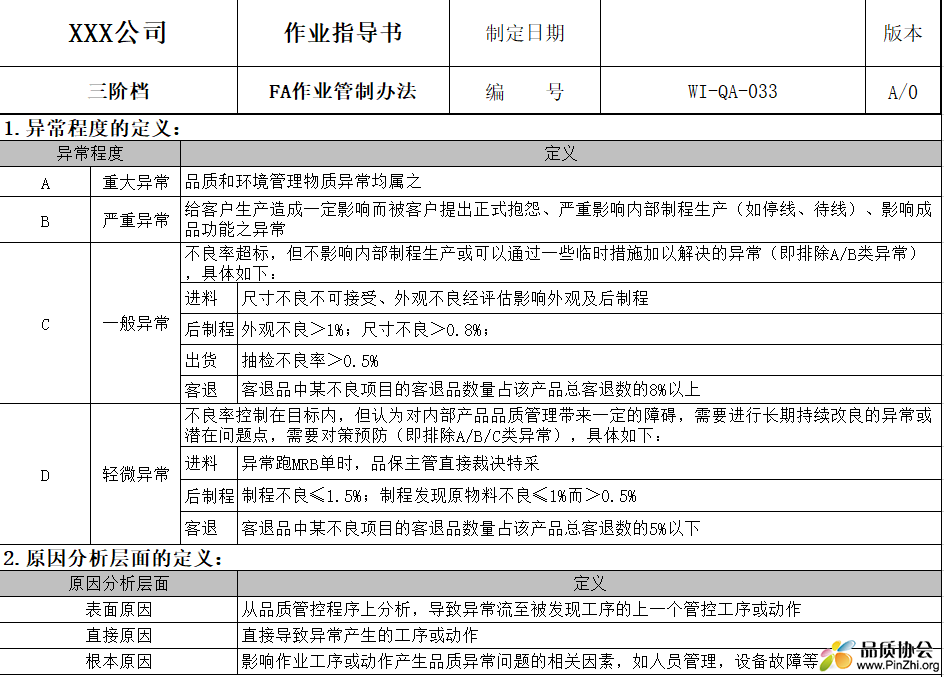
Task: Select the '一般异常' cell
Action: 135,324
